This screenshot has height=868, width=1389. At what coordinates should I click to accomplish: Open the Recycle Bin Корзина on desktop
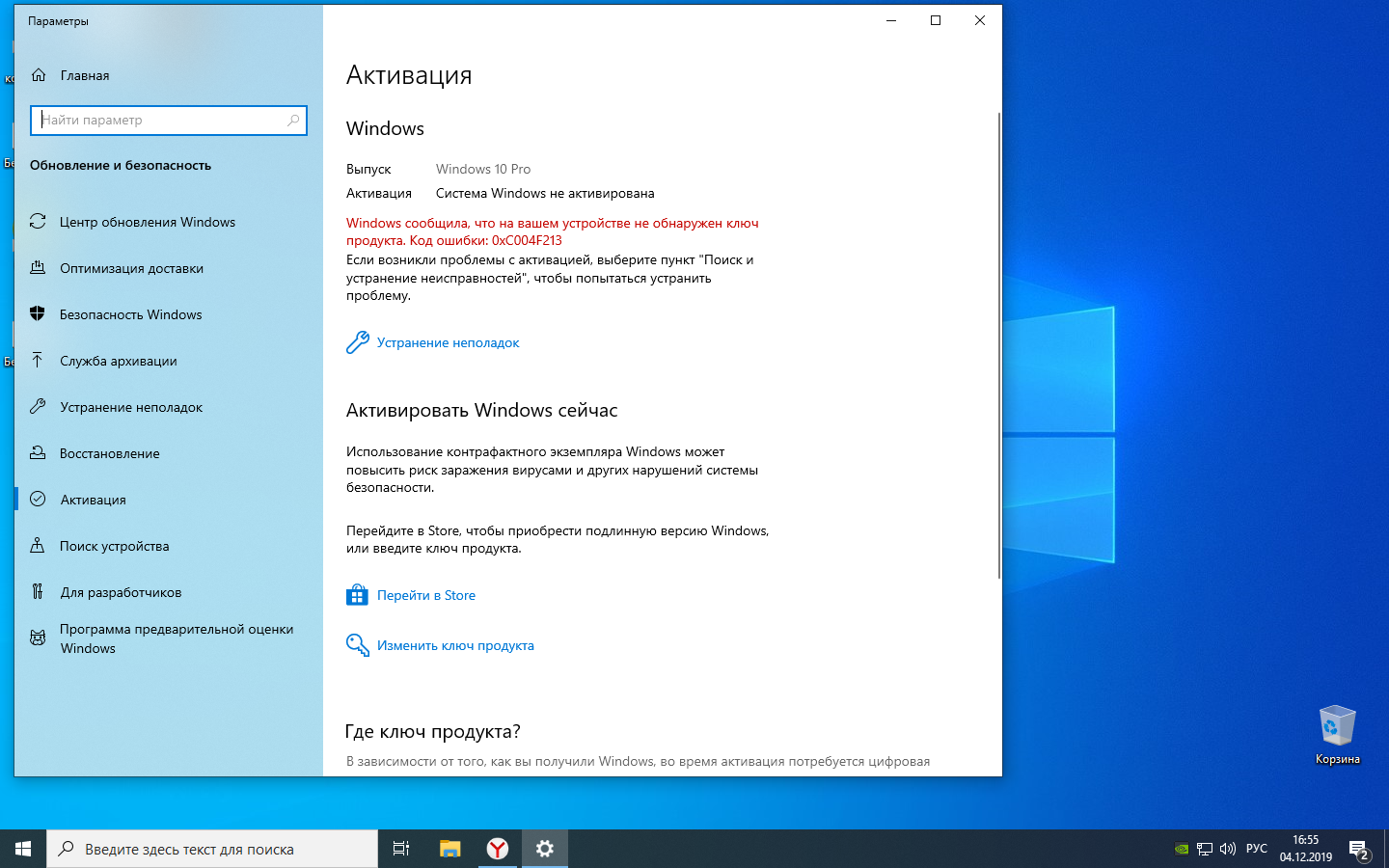(1337, 735)
